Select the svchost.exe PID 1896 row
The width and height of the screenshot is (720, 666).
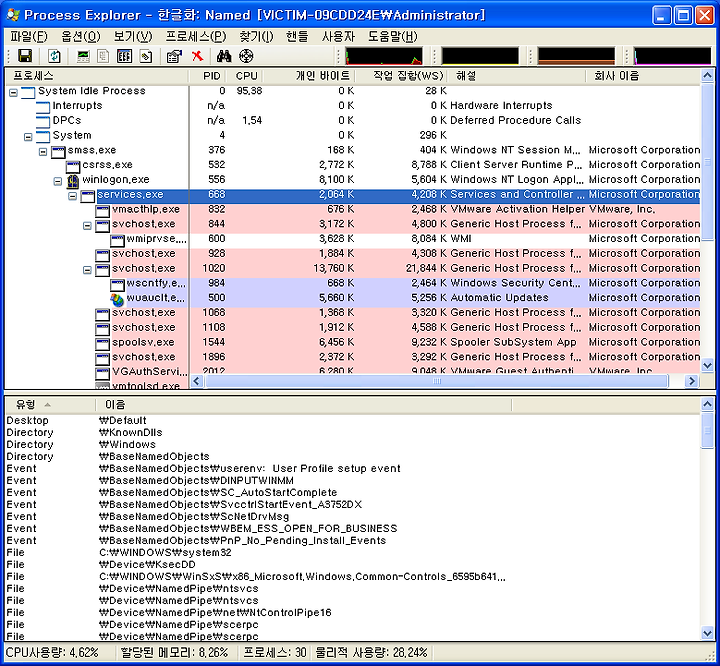pos(353,358)
